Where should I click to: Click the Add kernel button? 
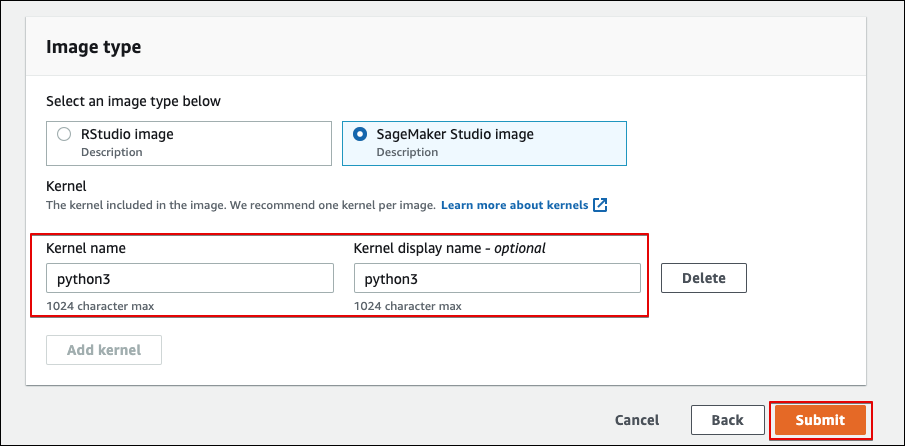[104, 350]
